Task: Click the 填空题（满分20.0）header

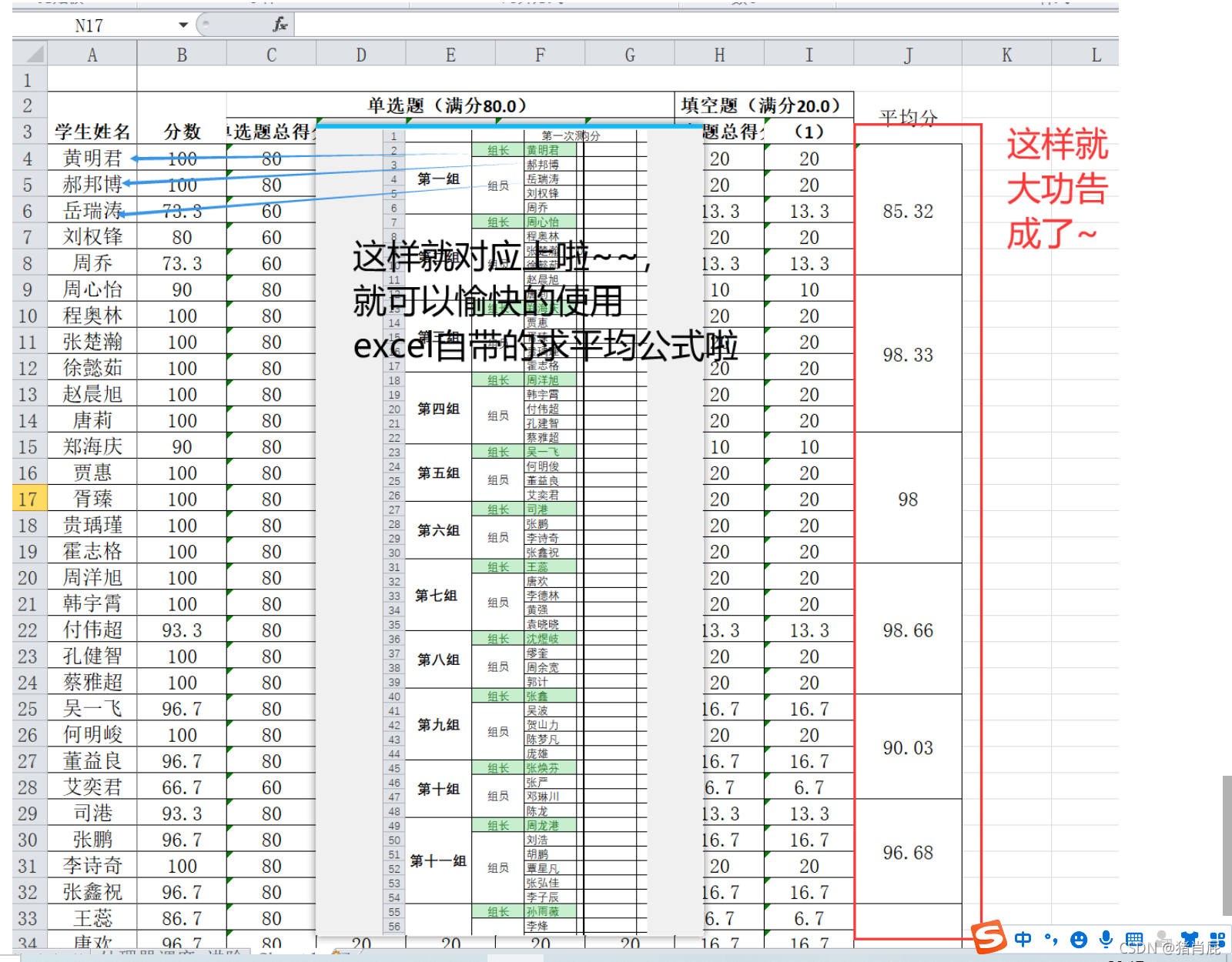Action: pos(764,105)
